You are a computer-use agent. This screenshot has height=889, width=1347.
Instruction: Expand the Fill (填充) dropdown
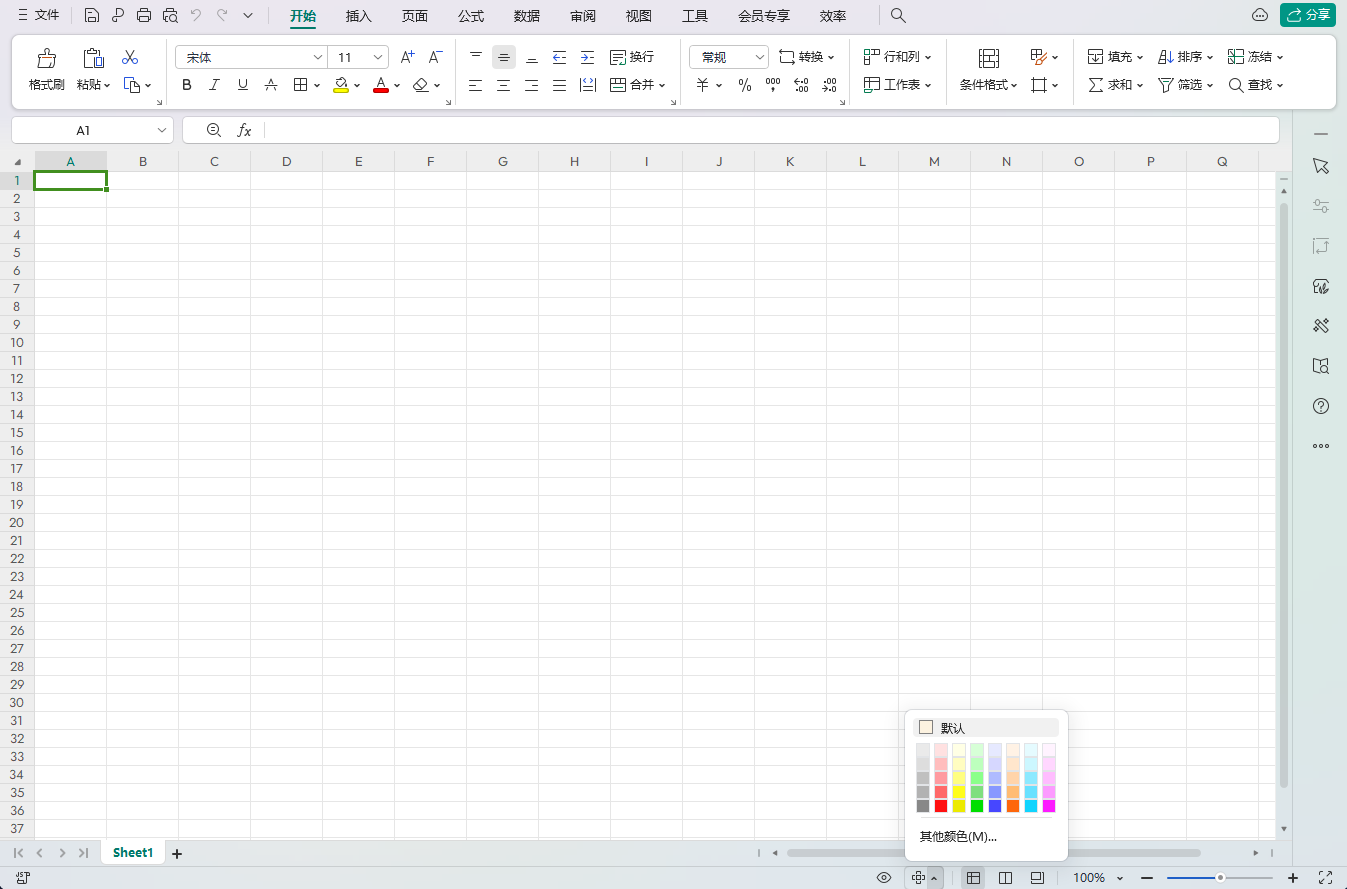pos(1139,58)
